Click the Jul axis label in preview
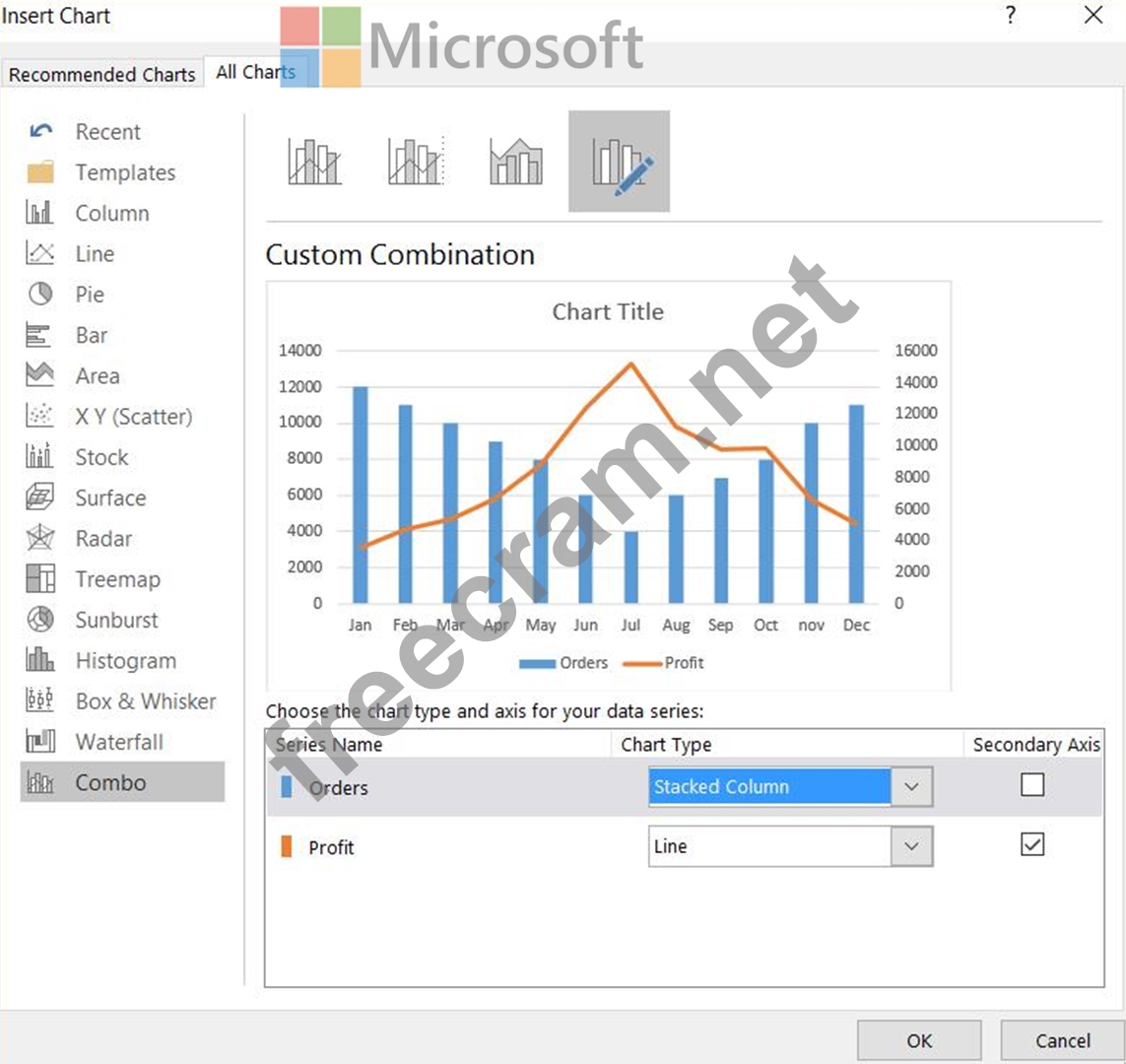 [x=630, y=625]
